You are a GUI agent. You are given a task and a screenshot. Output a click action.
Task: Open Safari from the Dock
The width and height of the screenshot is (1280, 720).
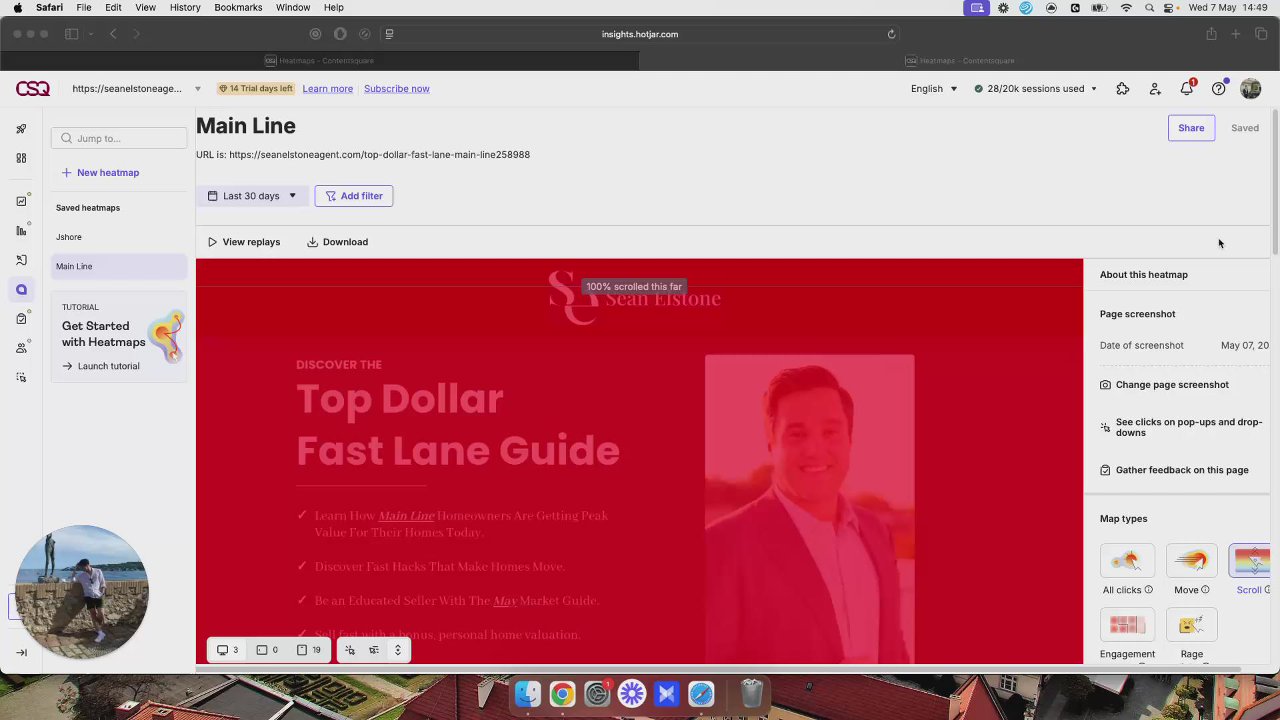click(701, 693)
